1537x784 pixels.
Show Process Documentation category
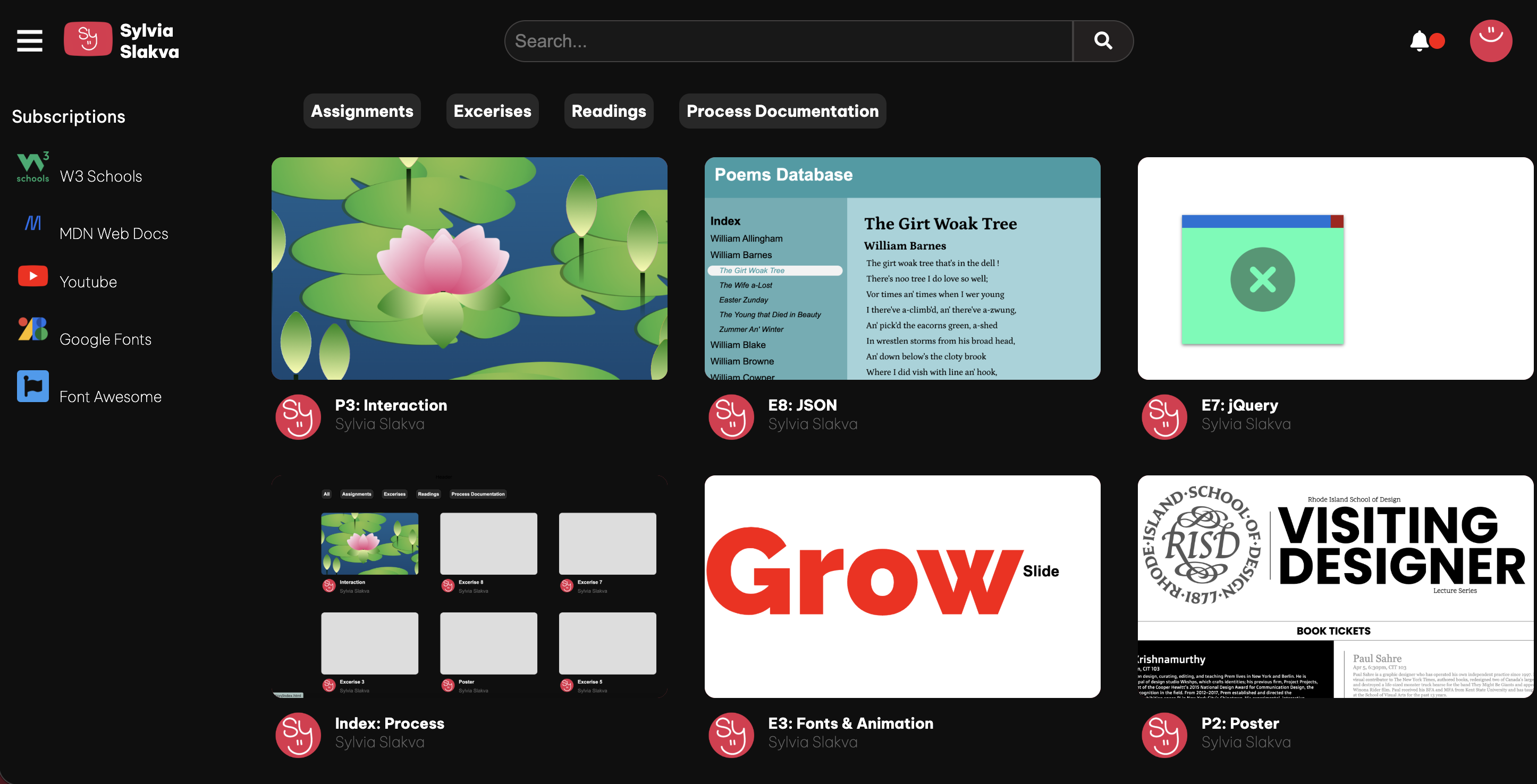pyautogui.click(x=782, y=111)
